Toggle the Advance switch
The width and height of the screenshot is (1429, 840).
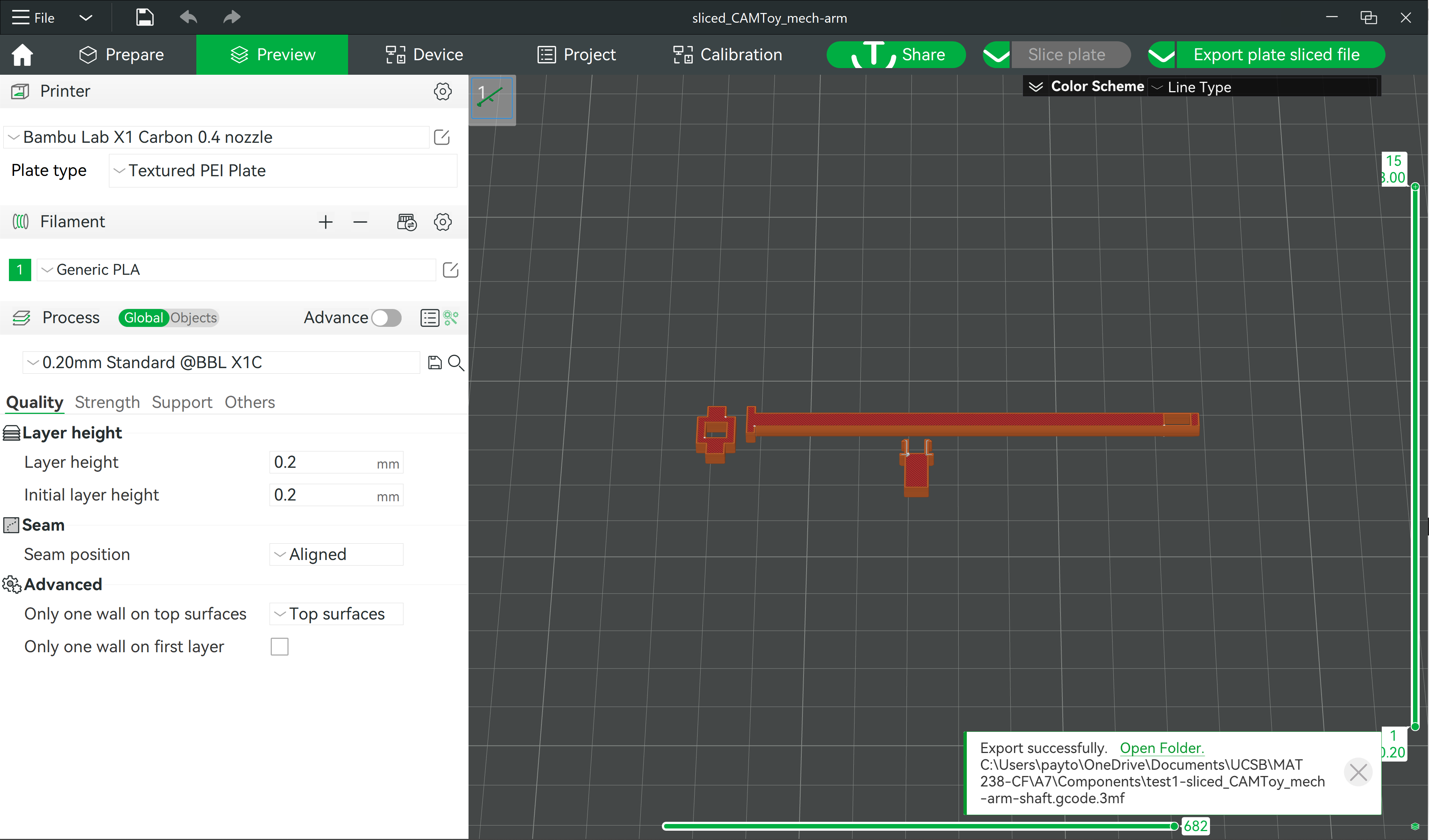point(386,318)
